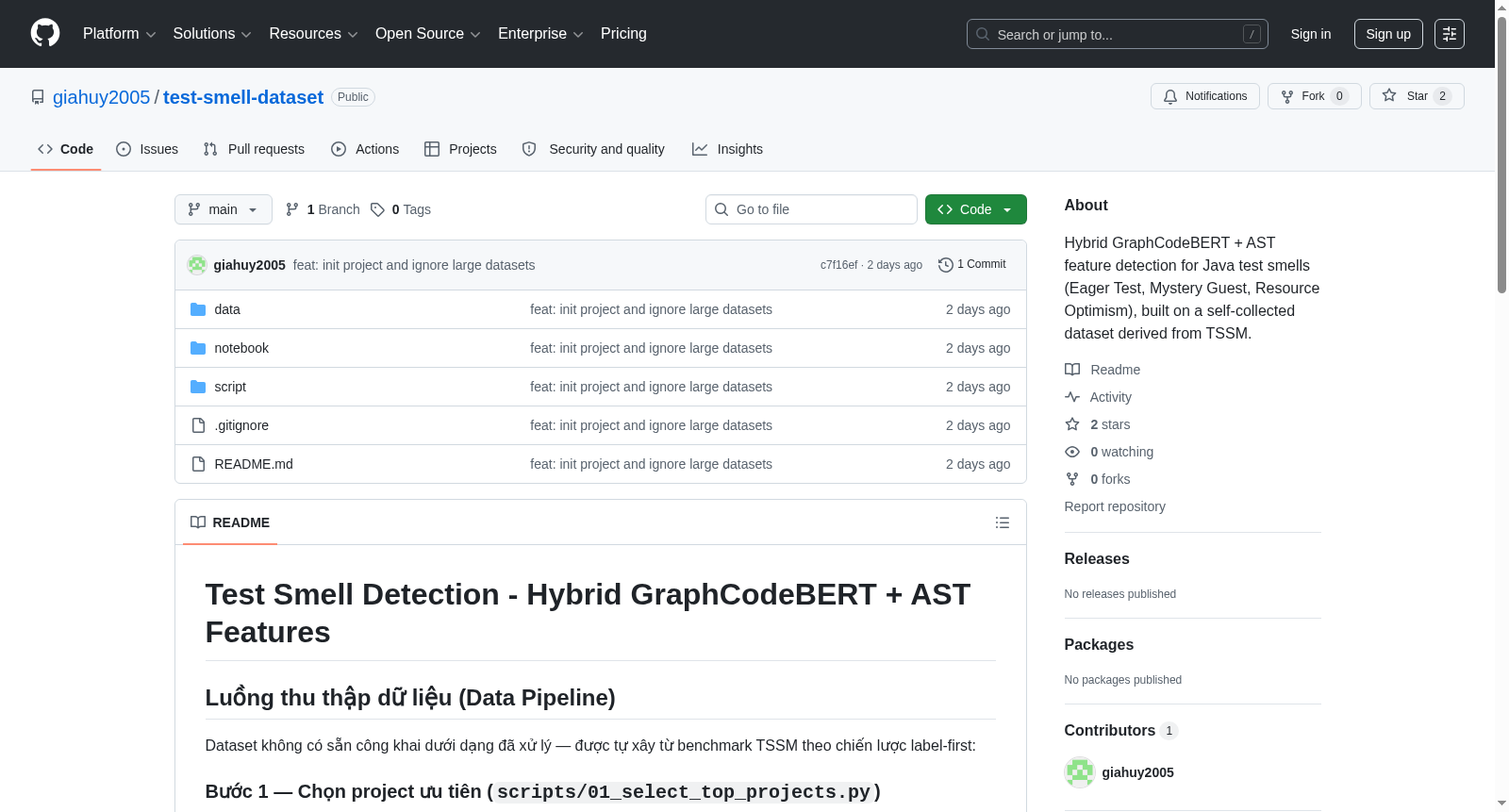
Task: Open the header settings icon button
Action: pos(1449,34)
